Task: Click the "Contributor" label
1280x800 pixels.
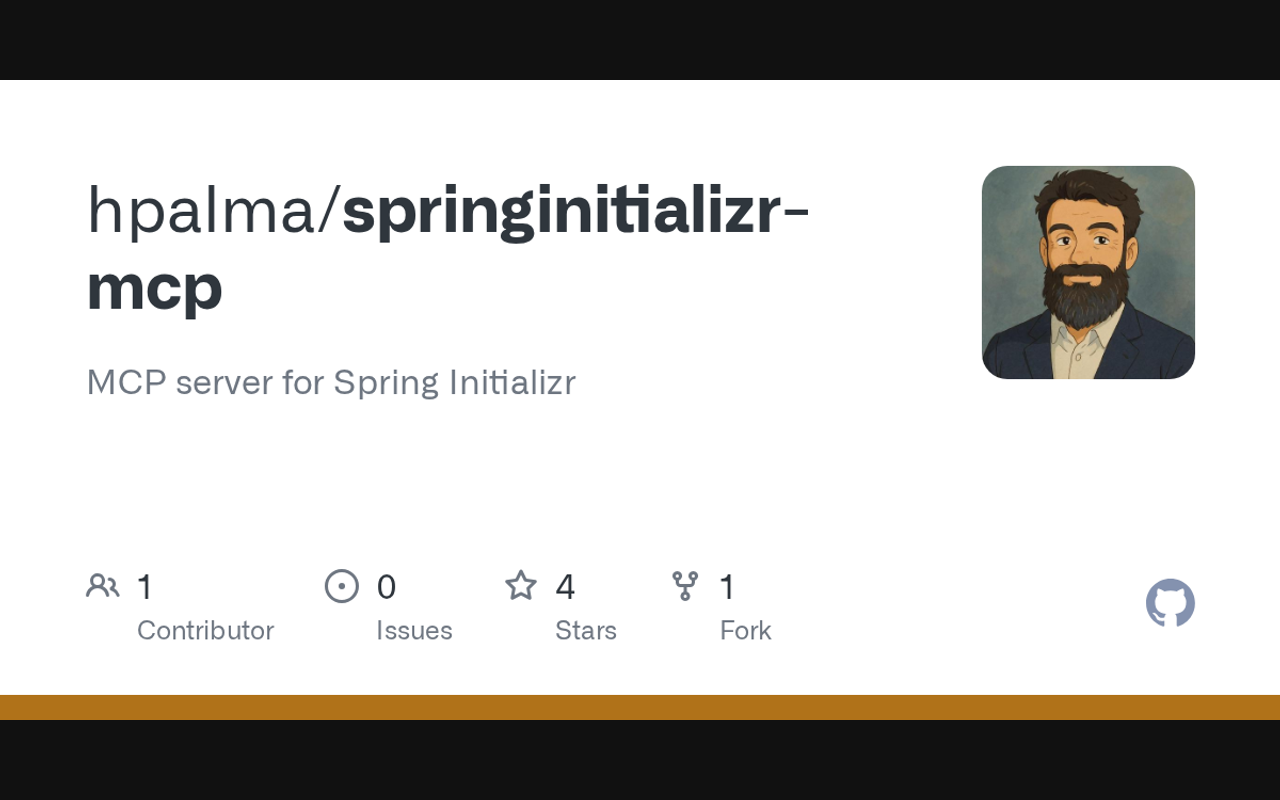Action: [x=205, y=630]
